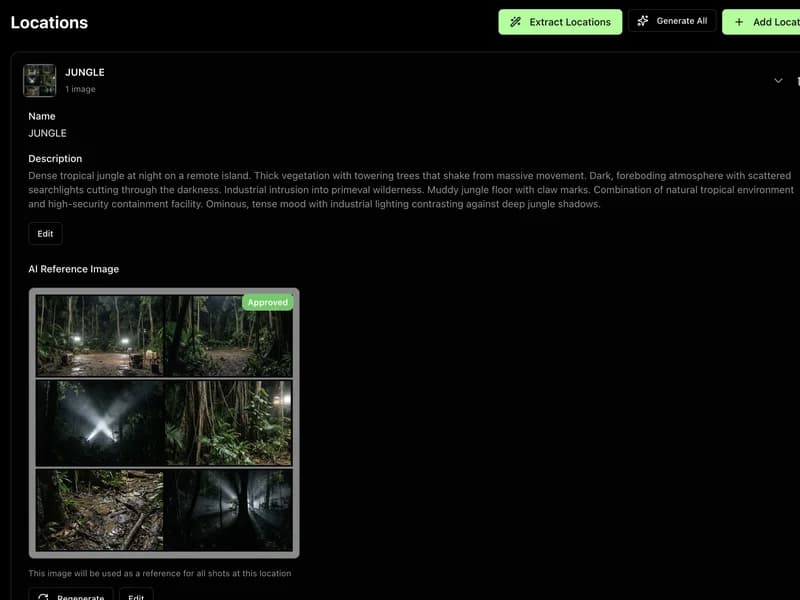Click the Name field label
The height and width of the screenshot is (600, 800).
42,116
